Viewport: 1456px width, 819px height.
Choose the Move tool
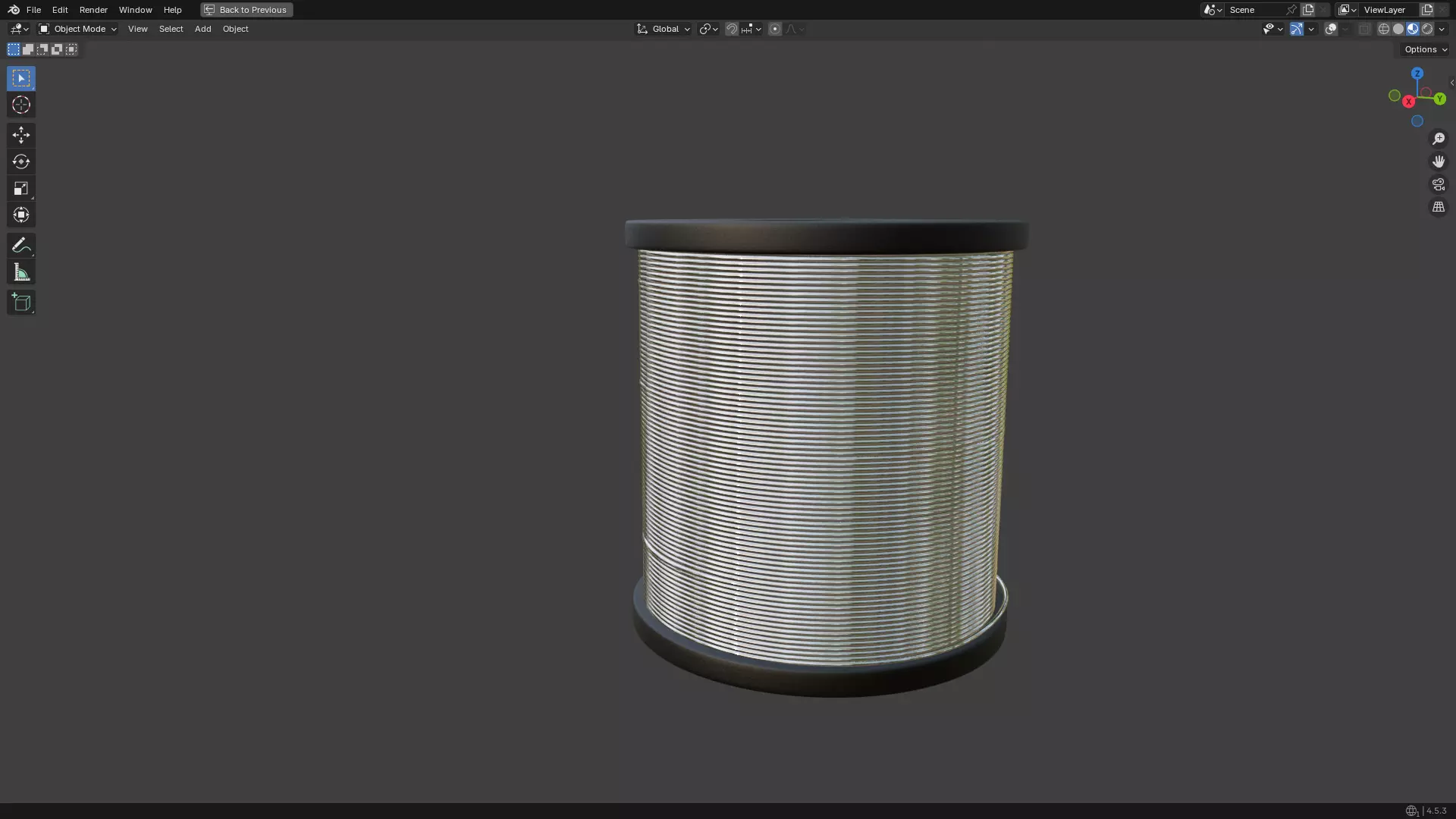[21, 135]
